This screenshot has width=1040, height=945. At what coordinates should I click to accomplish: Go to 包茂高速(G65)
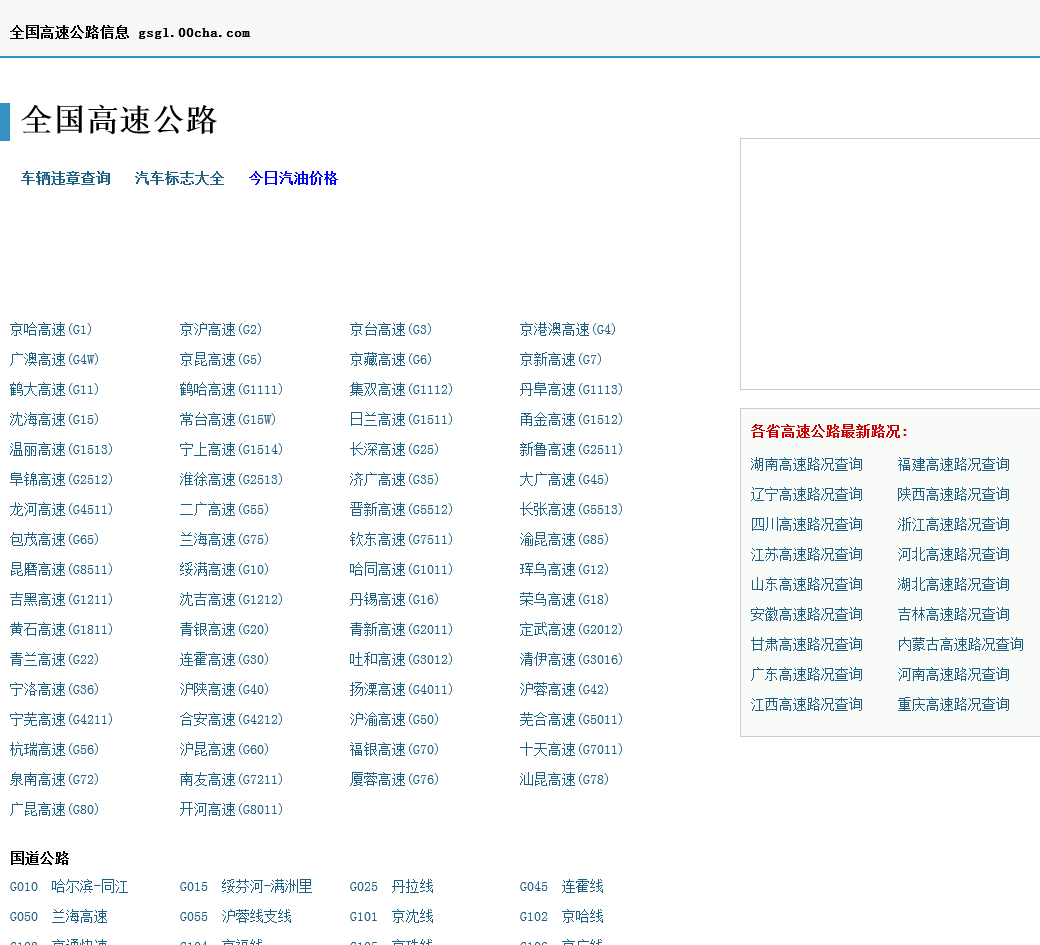pos(54,540)
